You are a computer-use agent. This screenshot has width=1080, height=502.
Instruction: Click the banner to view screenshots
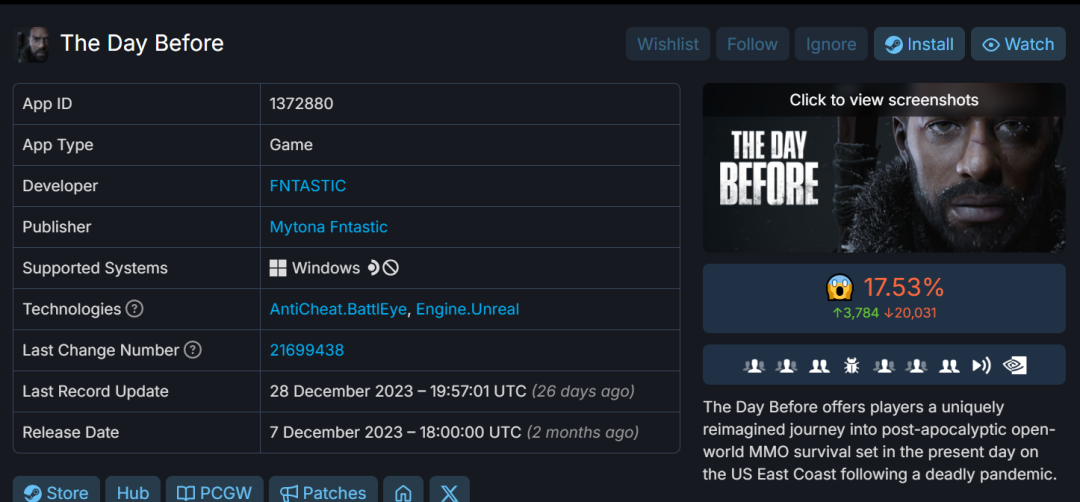884,168
